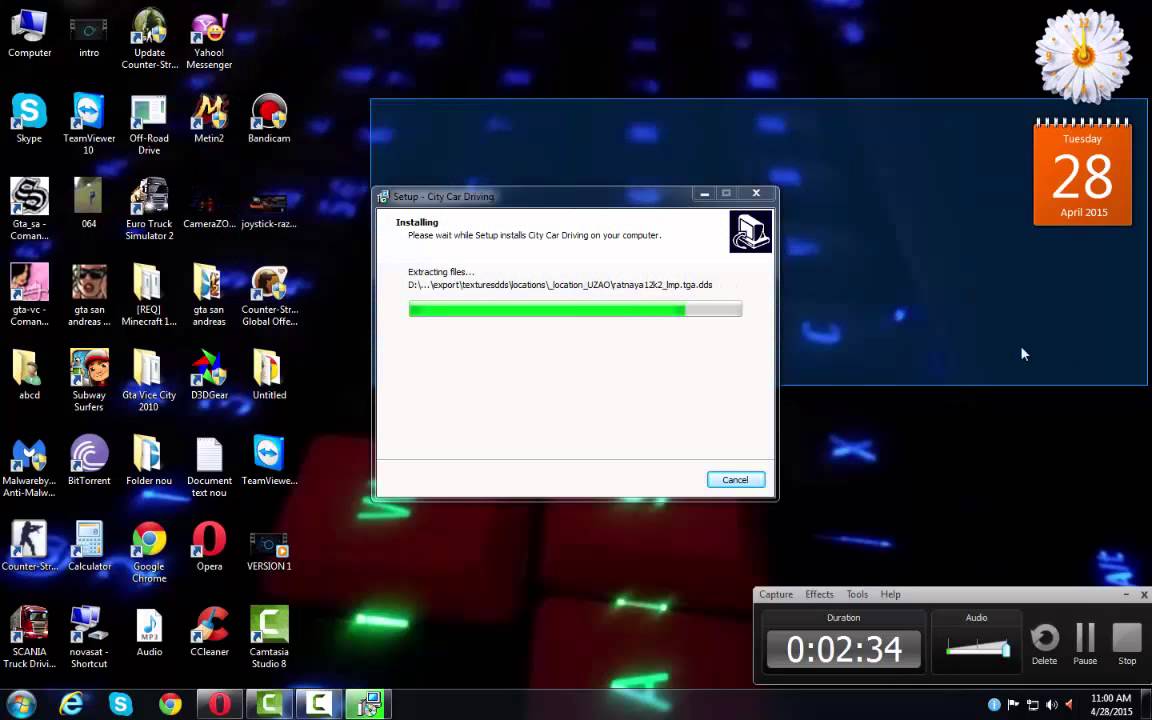Open the network icon in system tray

(1032, 705)
